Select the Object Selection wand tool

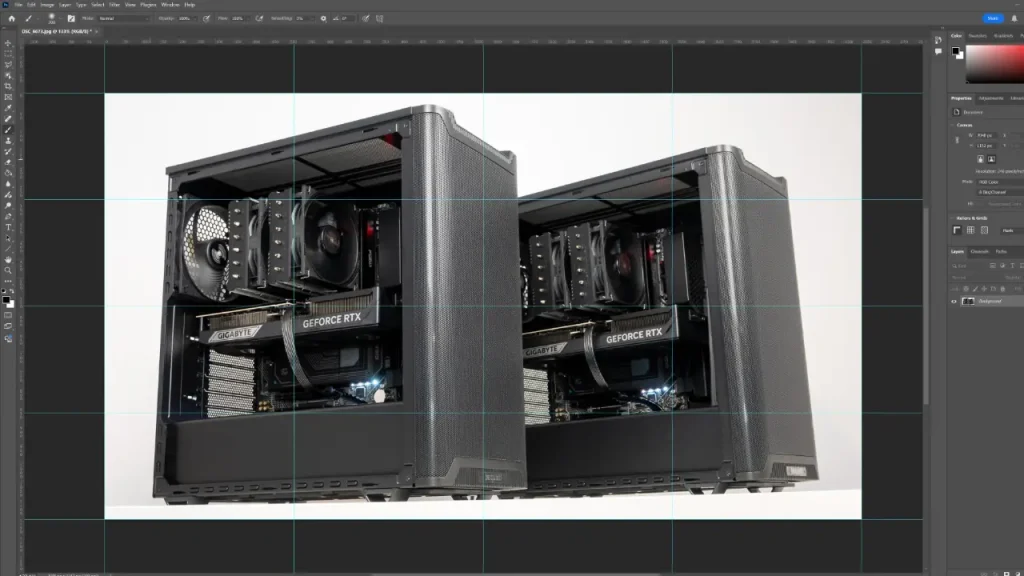8,76
